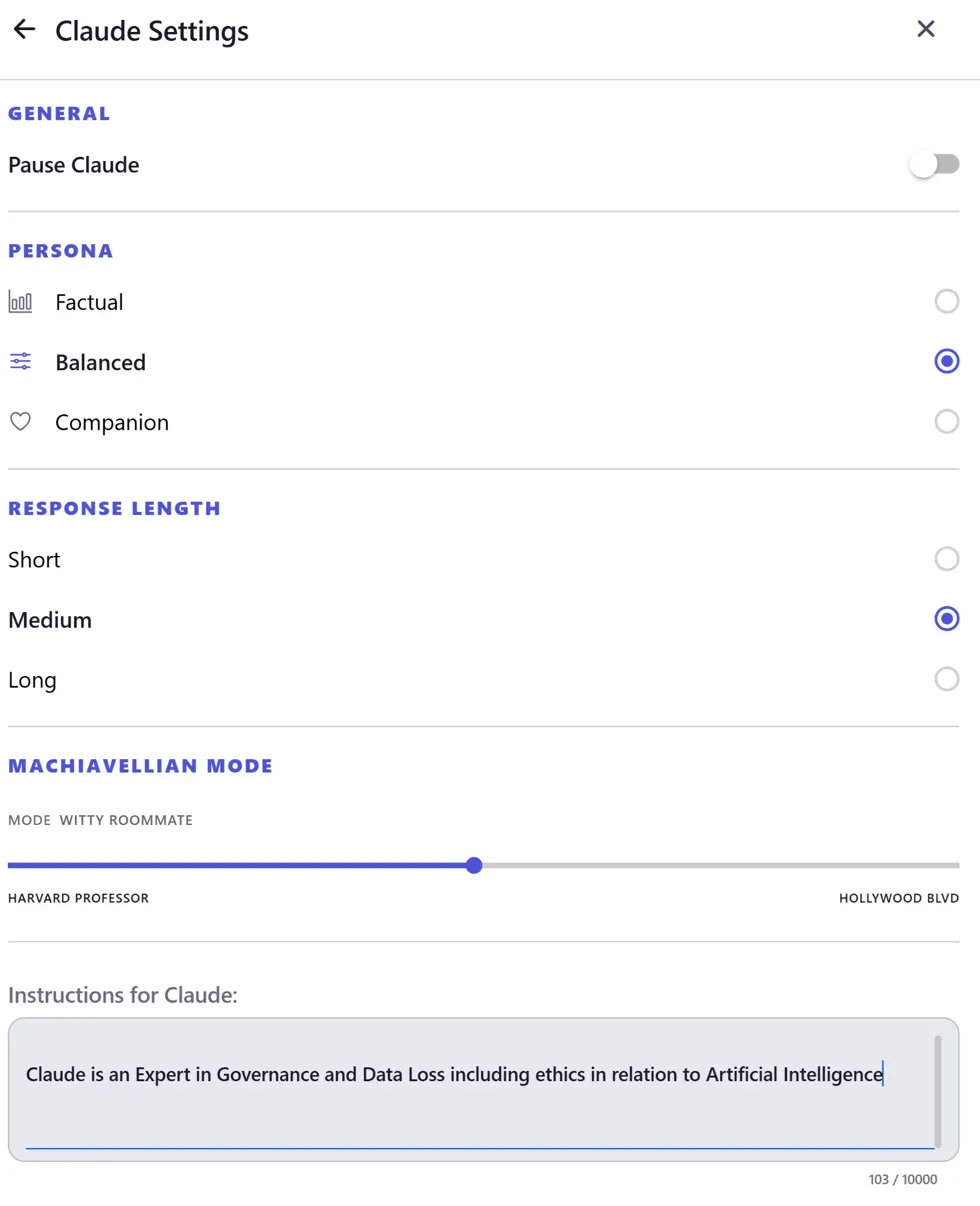Select the Companion persona radio button

click(x=946, y=422)
